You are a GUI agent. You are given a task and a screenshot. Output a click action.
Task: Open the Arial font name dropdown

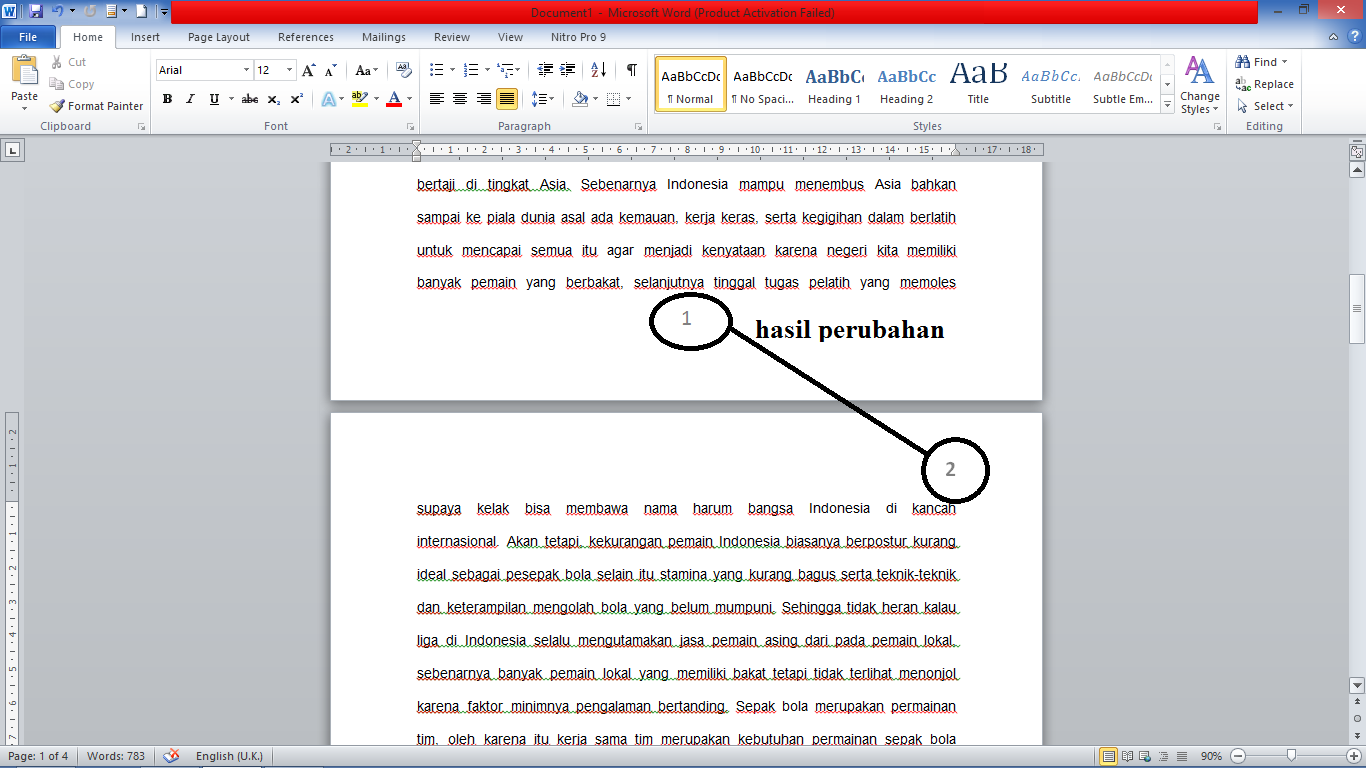[x=246, y=70]
